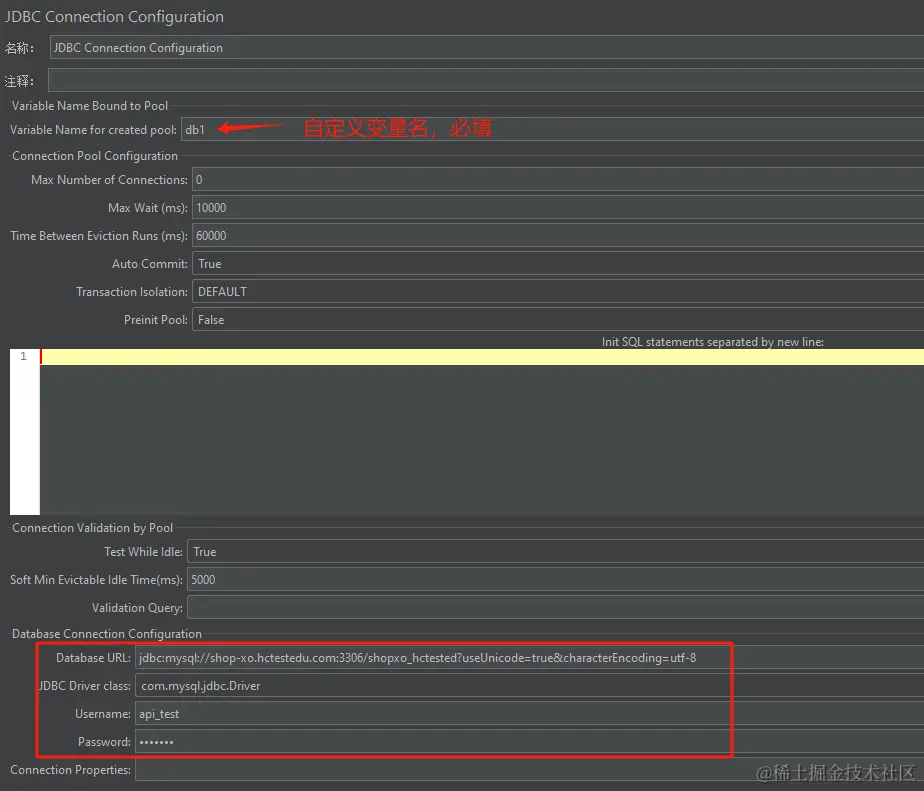Click the 'Connection Validation by Pool' section title
Viewport: 924px width, 791px height.
(93, 528)
